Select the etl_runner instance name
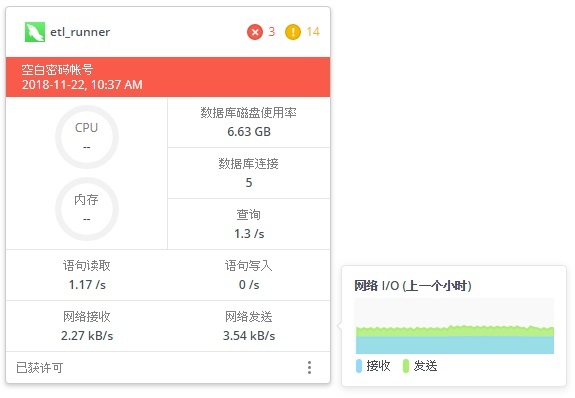Image resolution: width=575 pixels, height=398 pixels. pyautogui.click(x=80, y=32)
